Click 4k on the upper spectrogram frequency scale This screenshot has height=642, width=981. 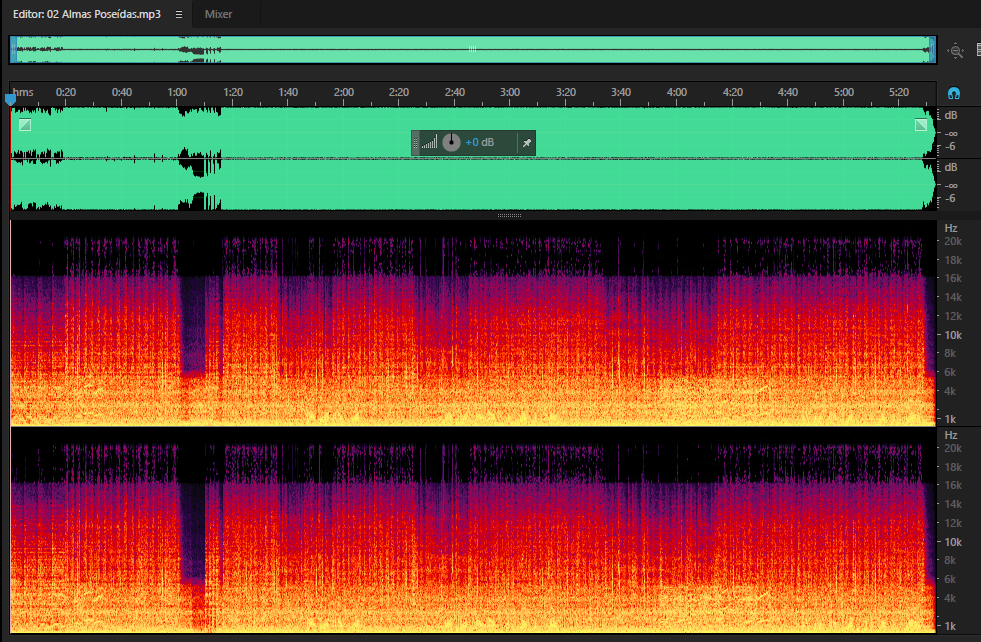tap(950, 391)
